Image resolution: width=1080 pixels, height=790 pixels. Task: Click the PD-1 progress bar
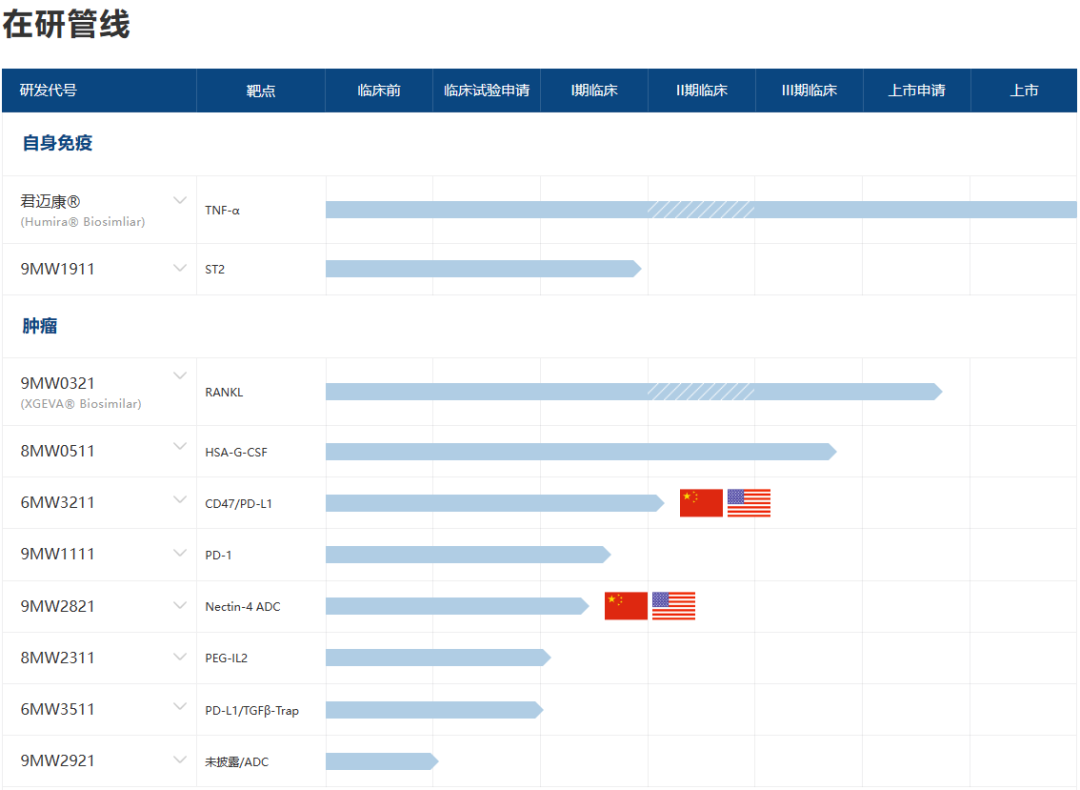pyautogui.click(x=468, y=554)
